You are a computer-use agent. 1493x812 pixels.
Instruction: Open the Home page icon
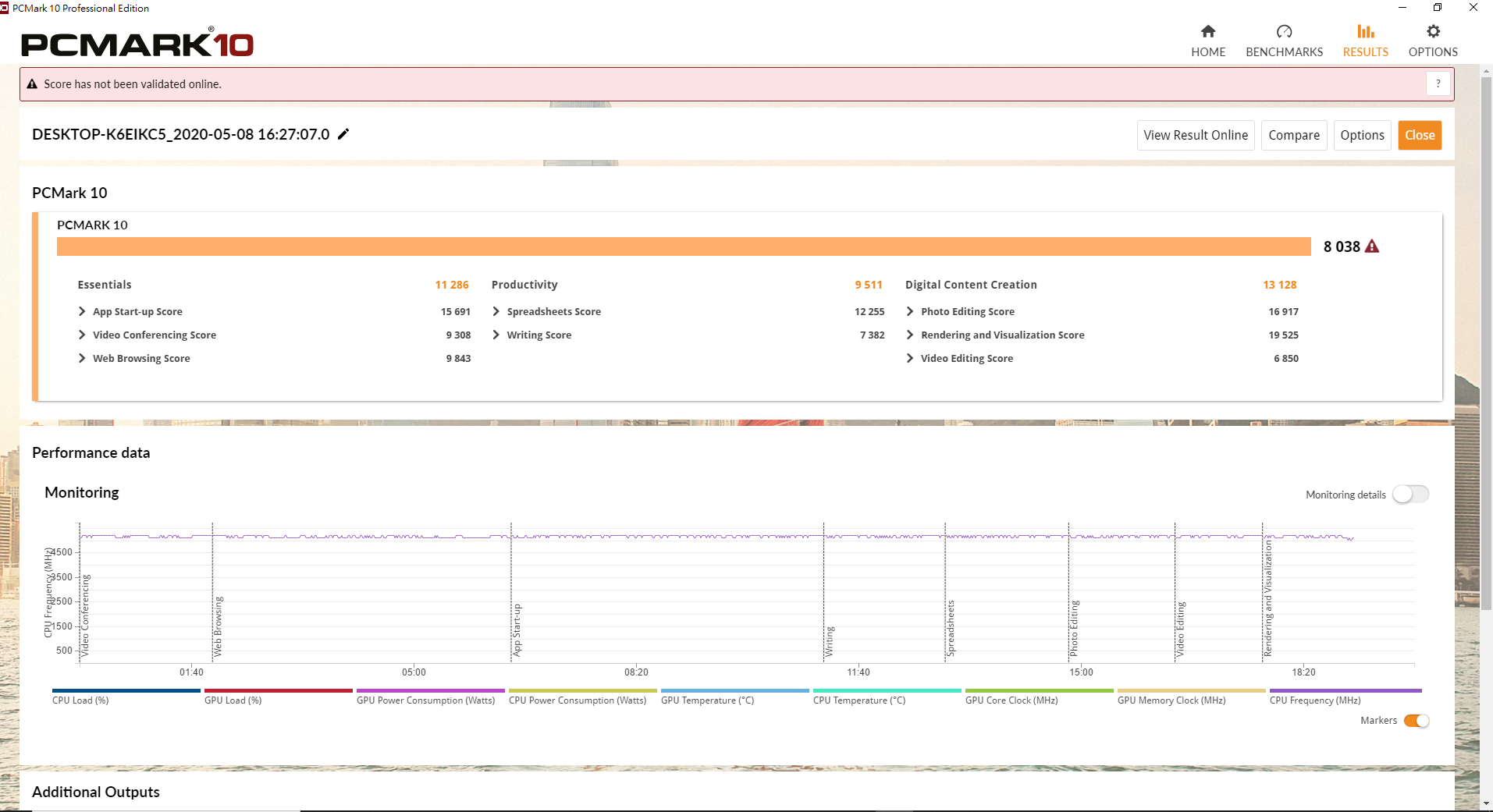coord(1208,31)
